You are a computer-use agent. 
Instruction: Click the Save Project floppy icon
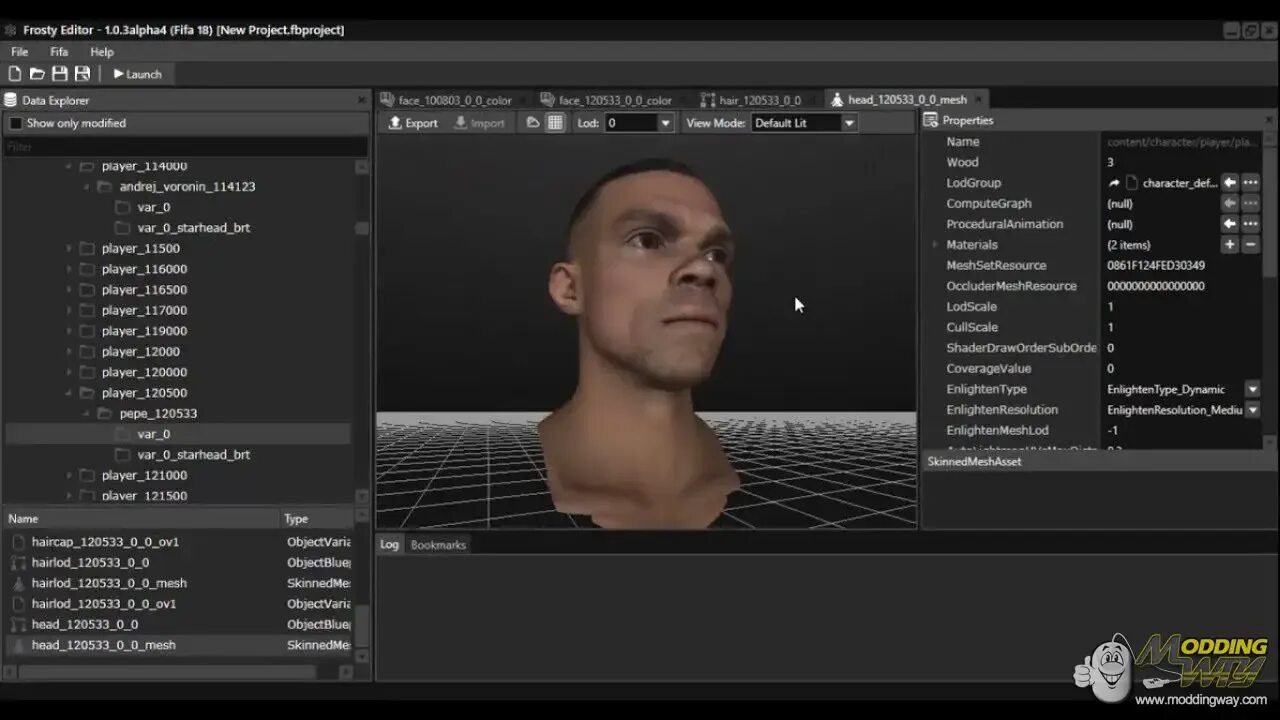point(60,74)
